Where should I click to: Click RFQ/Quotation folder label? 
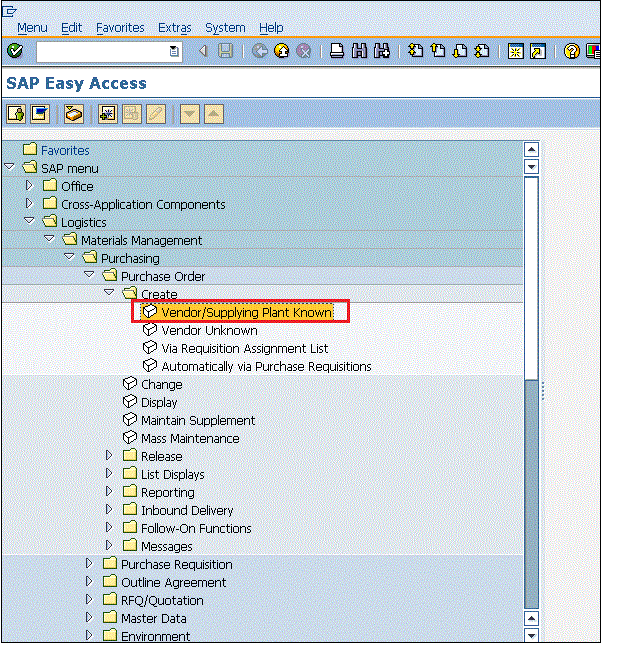[162, 601]
